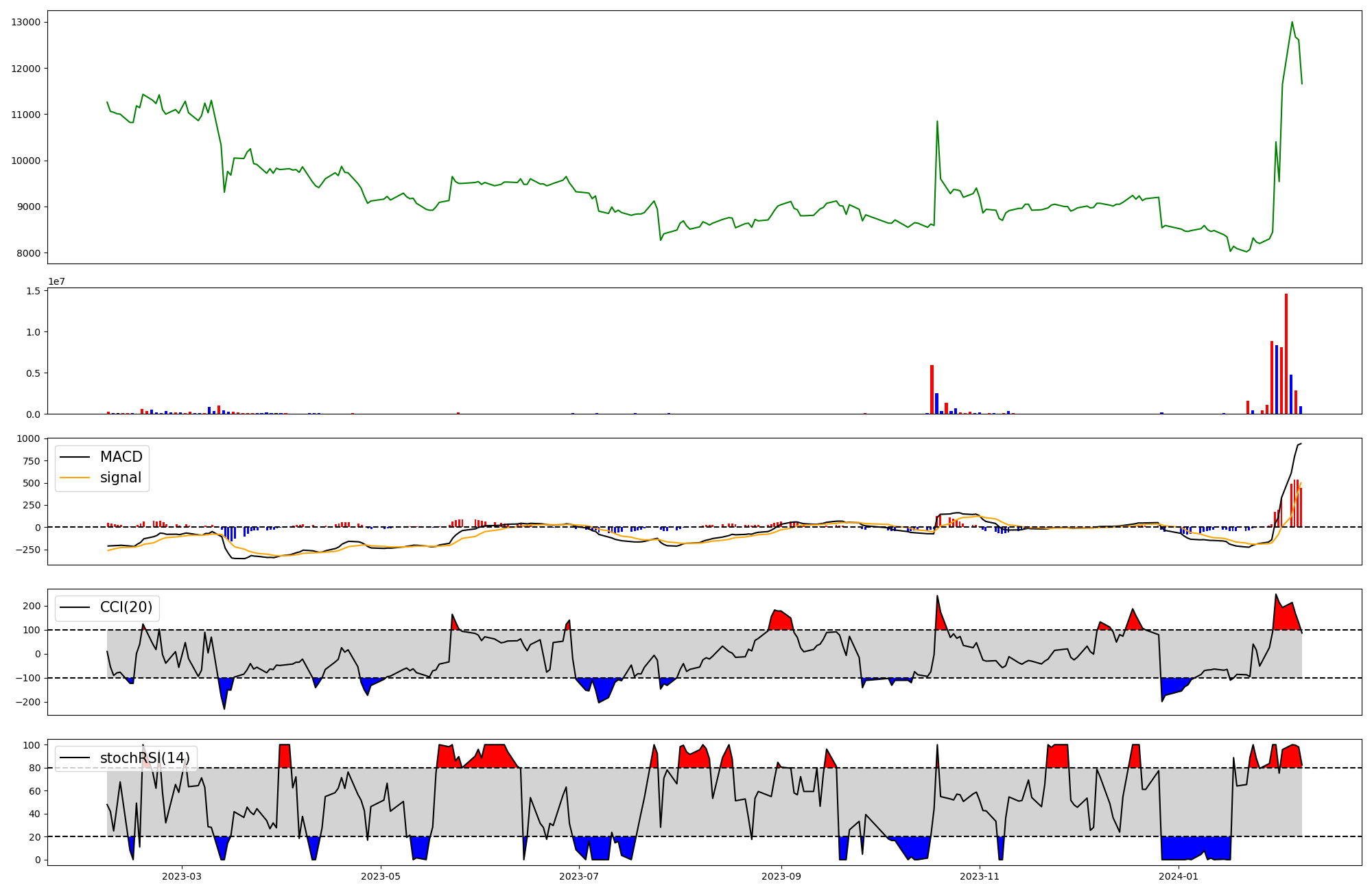This screenshot has width=1372, height=892.
Task: Click the 2023-05 date tick label
Action: click(380, 876)
